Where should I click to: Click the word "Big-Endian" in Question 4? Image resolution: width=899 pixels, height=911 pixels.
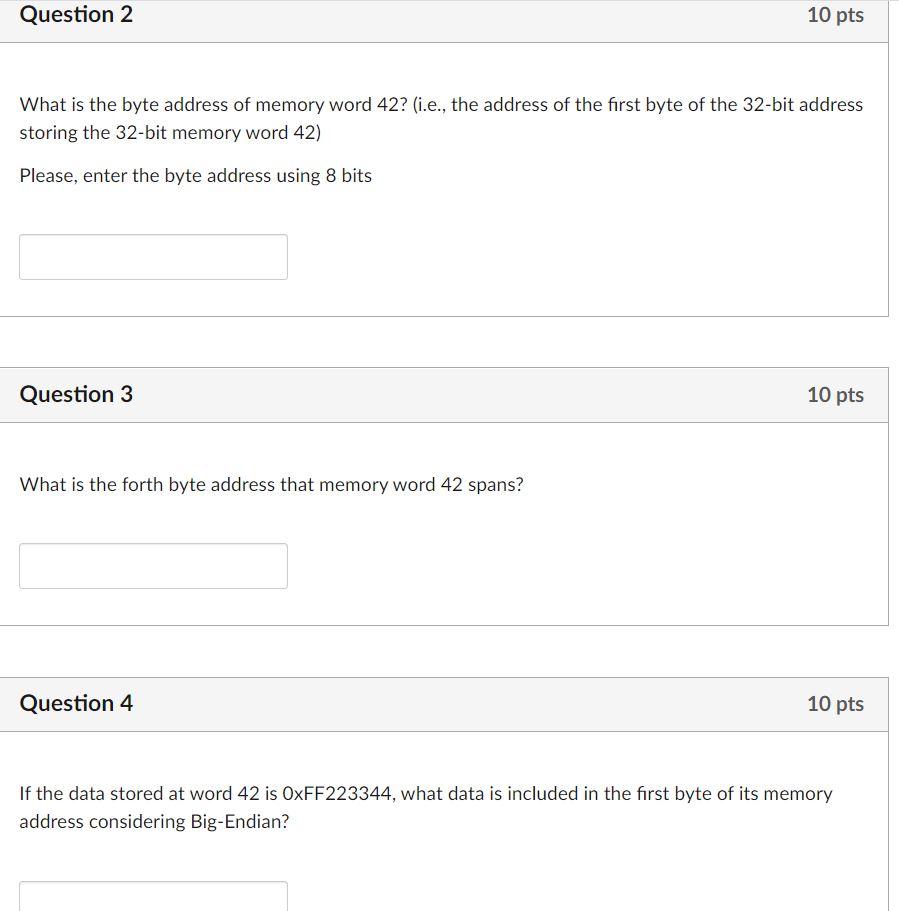pyautogui.click(x=240, y=822)
